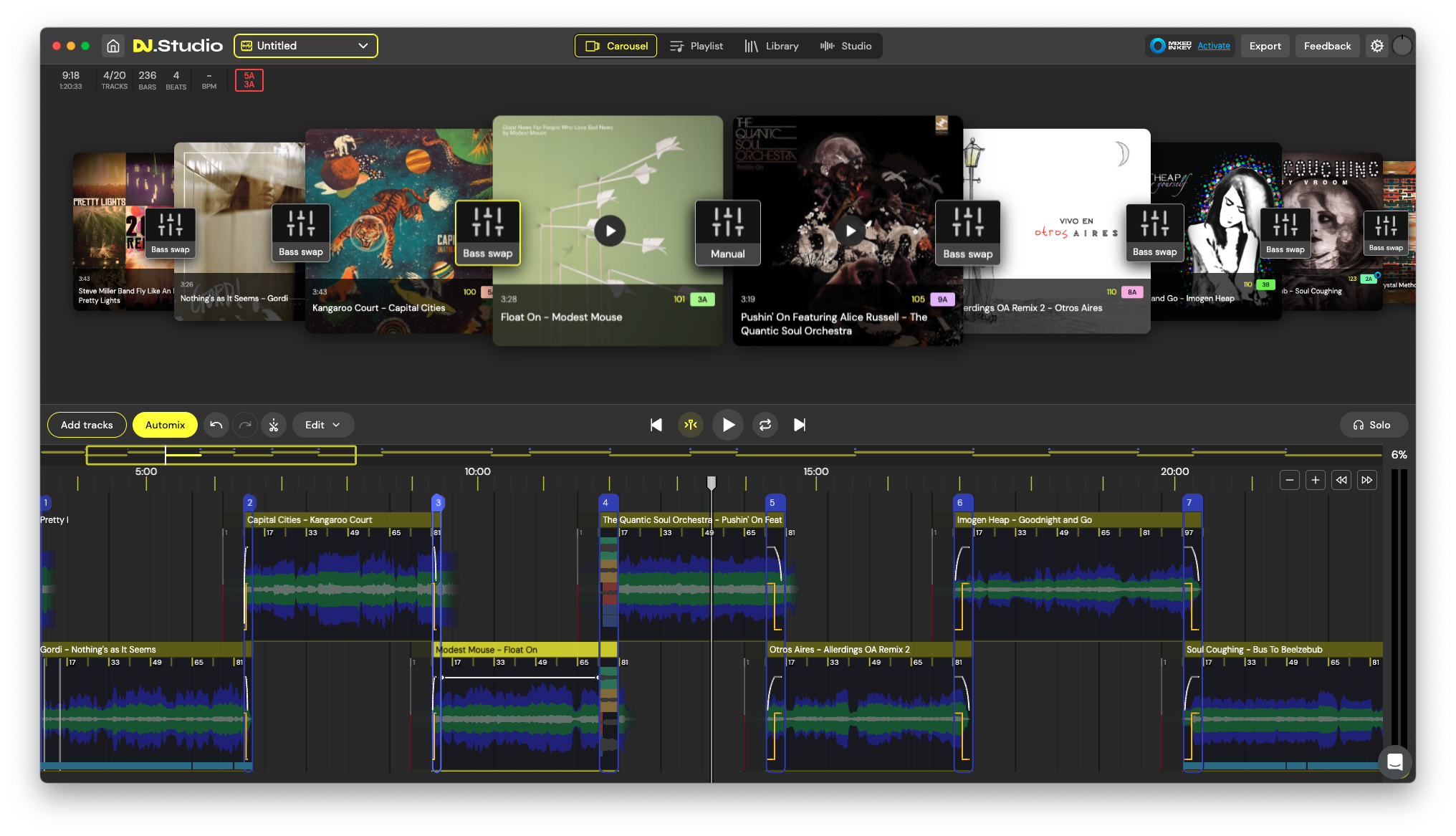Play the Pushin' On preview

(x=850, y=231)
